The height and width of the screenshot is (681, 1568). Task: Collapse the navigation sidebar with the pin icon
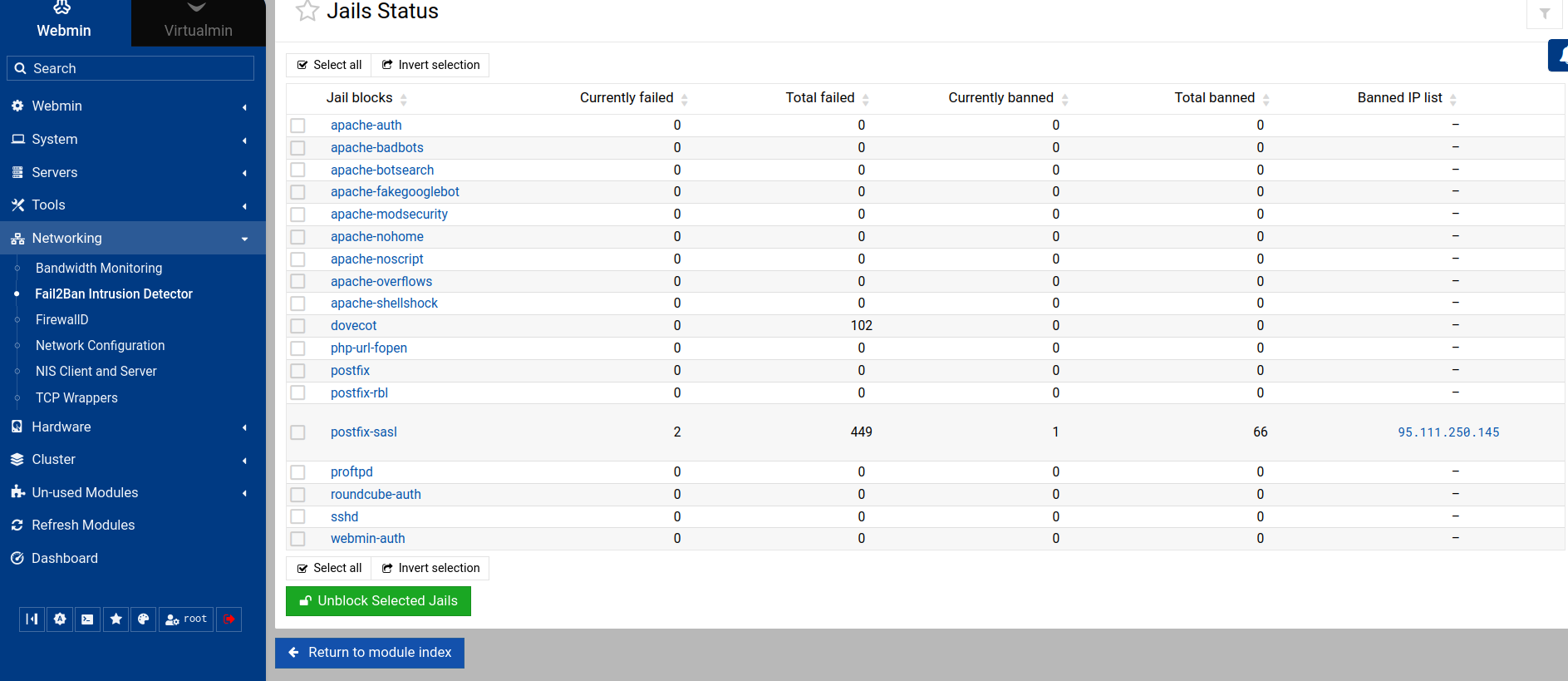32,619
